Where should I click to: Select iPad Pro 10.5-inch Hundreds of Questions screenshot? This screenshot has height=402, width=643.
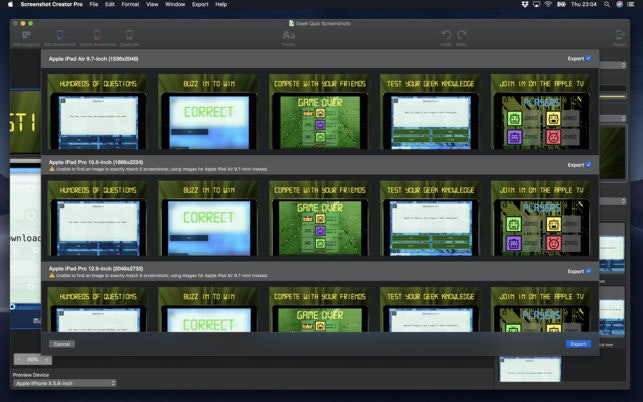coord(98,218)
